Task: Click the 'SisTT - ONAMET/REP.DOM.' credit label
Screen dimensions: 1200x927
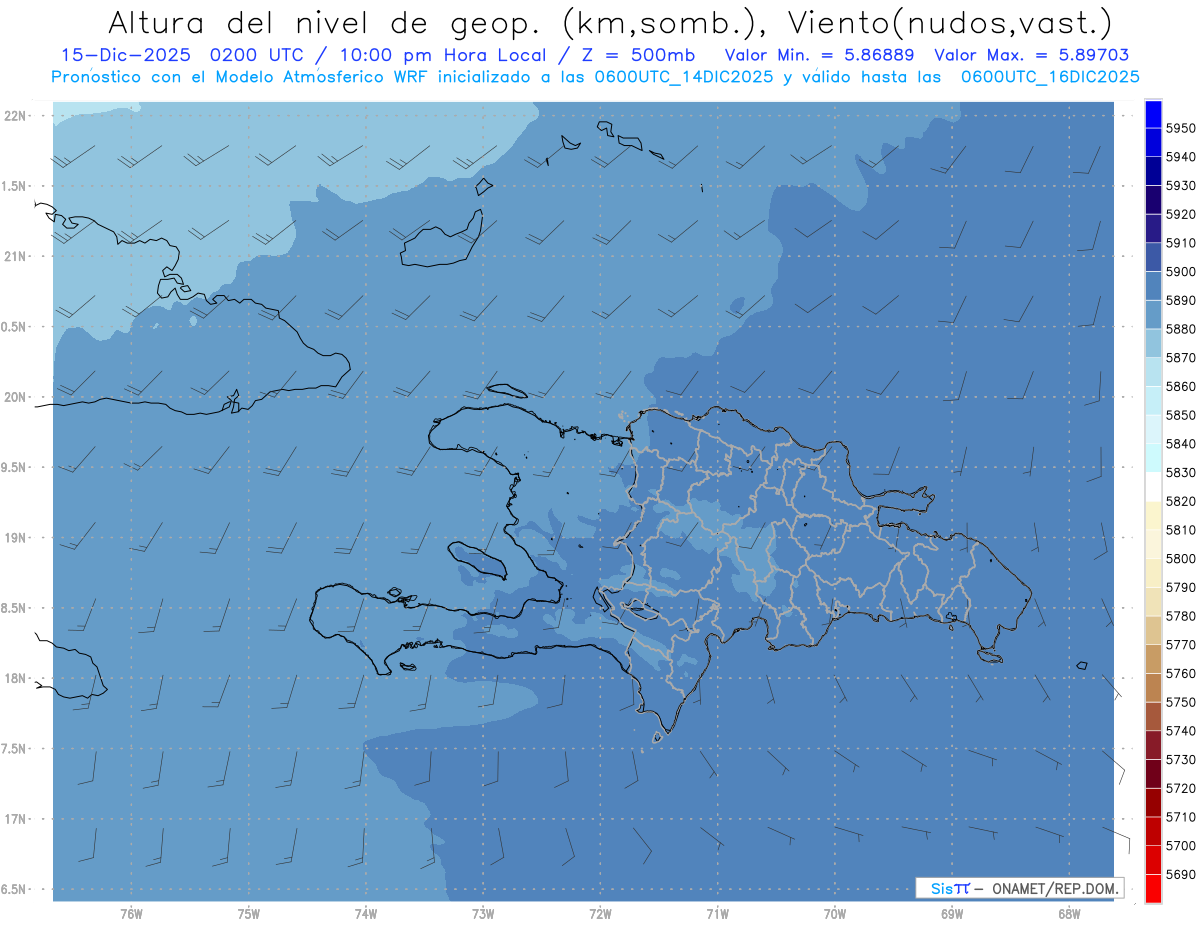Action: pyautogui.click(x=1019, y=888)
